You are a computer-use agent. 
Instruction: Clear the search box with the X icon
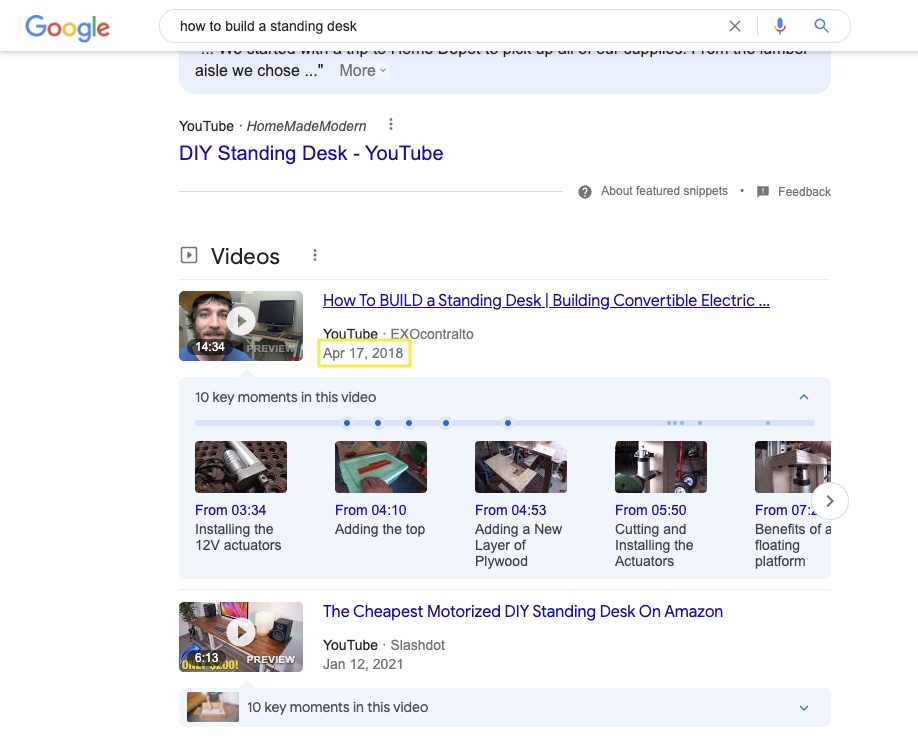tap(735, 26)
